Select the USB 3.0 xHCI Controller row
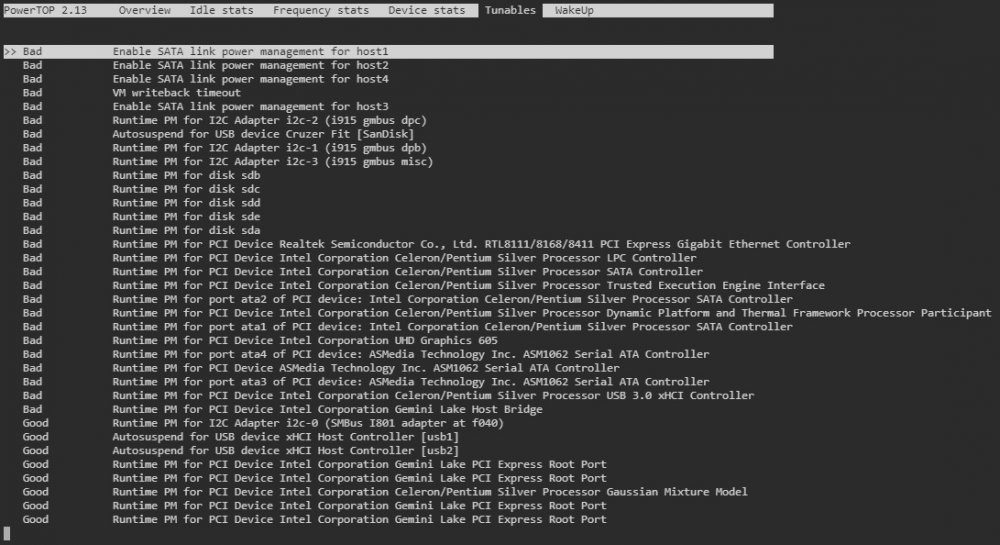Image resolution: width=1000 pixels, height=545 pixels. tap(388, 396)
